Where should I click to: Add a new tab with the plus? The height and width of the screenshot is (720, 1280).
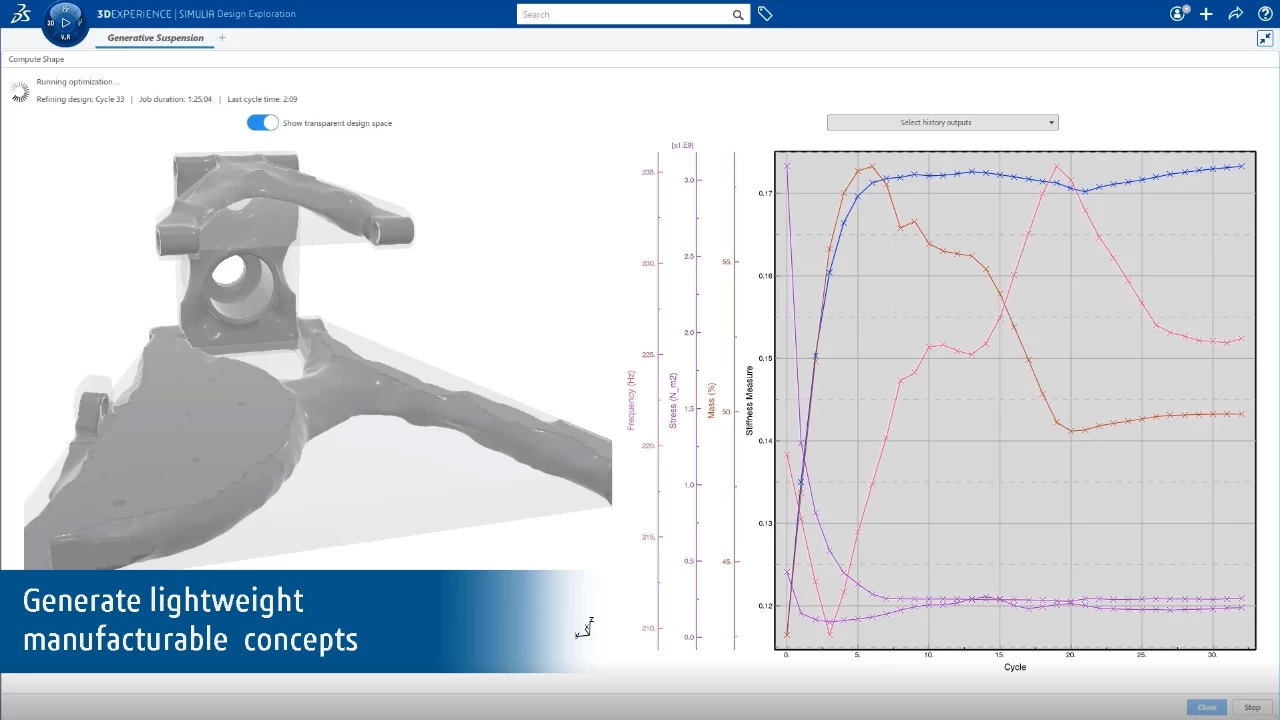222,38
